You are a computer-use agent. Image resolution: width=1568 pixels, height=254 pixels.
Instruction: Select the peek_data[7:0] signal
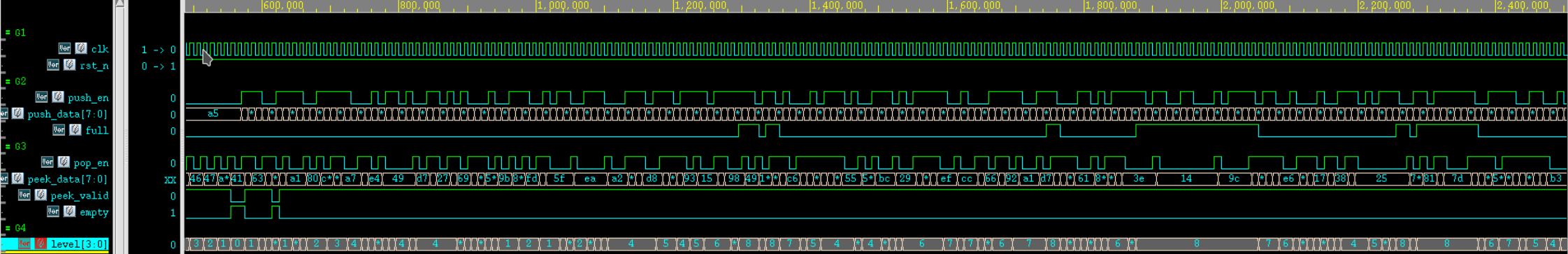[68, 179]
